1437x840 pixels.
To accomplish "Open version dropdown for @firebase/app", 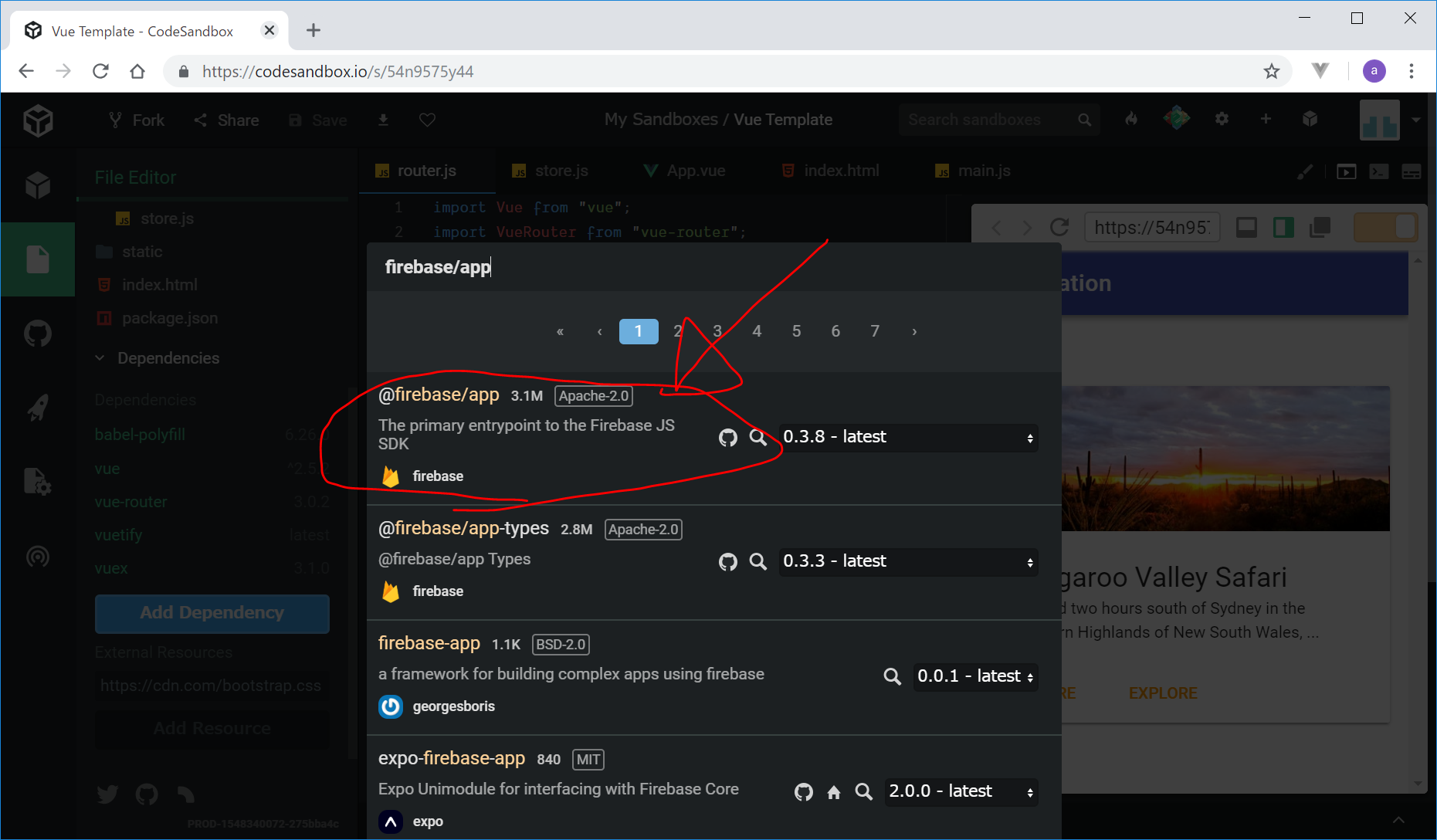I will (908, 438).
